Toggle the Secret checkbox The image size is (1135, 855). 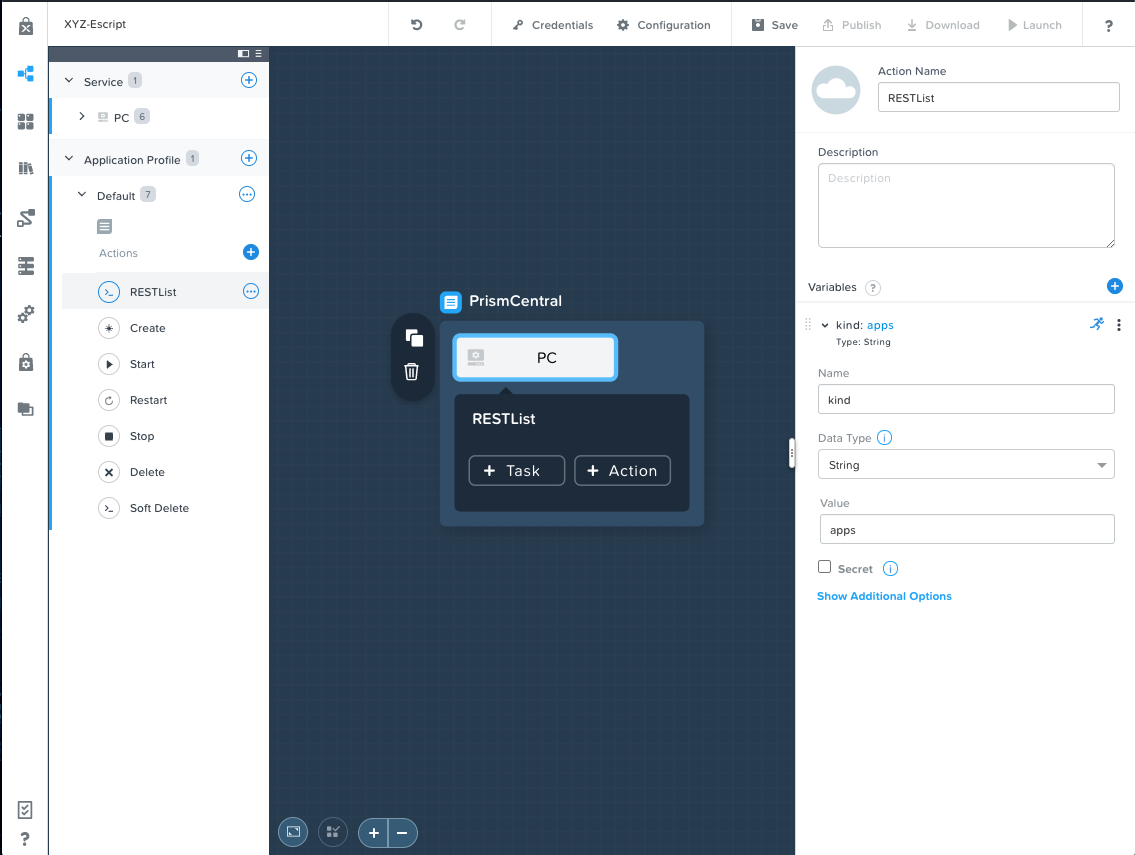(824, 567)
